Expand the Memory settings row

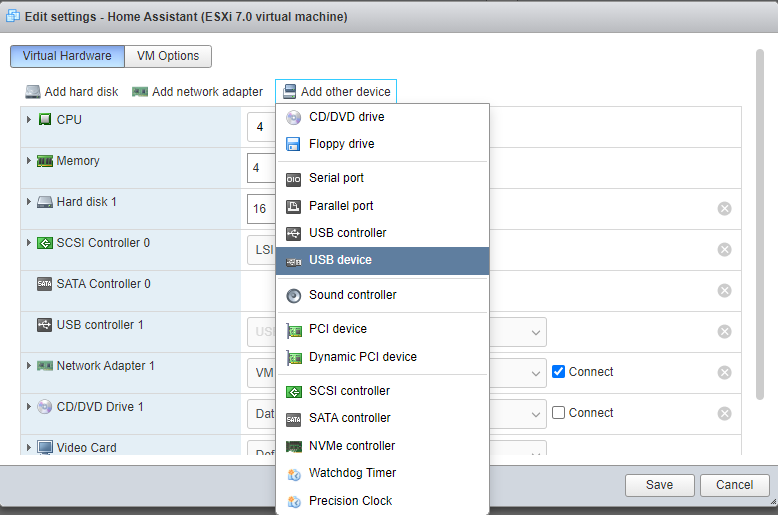tap(29, 161)
